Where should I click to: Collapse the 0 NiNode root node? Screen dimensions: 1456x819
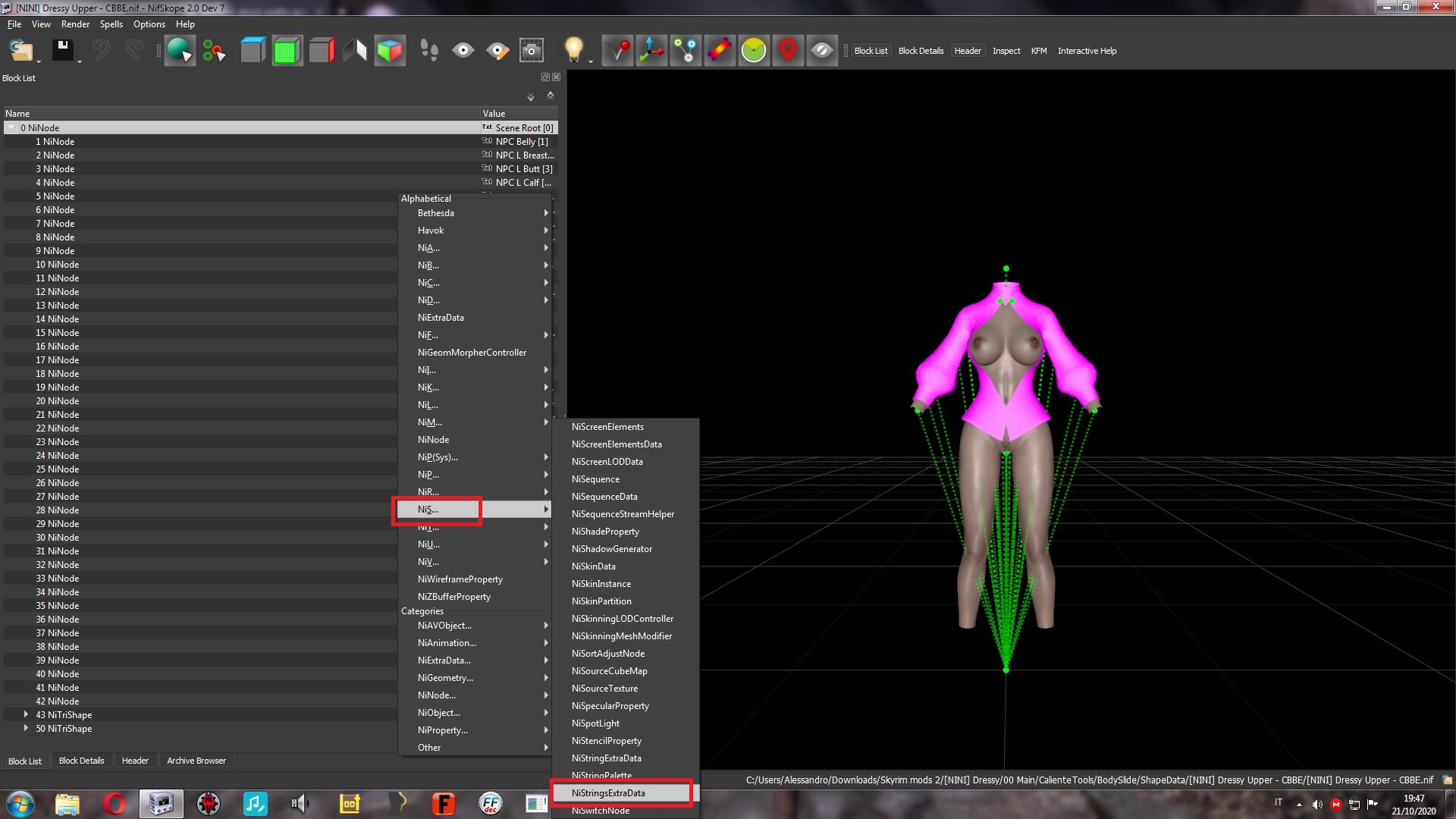[11, 128]
